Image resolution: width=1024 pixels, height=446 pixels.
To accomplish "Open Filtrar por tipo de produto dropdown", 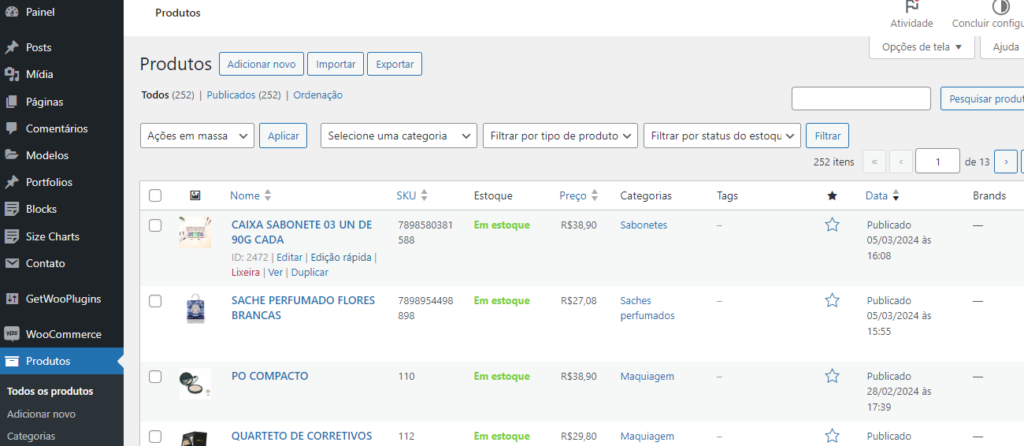I will (559, 136).
